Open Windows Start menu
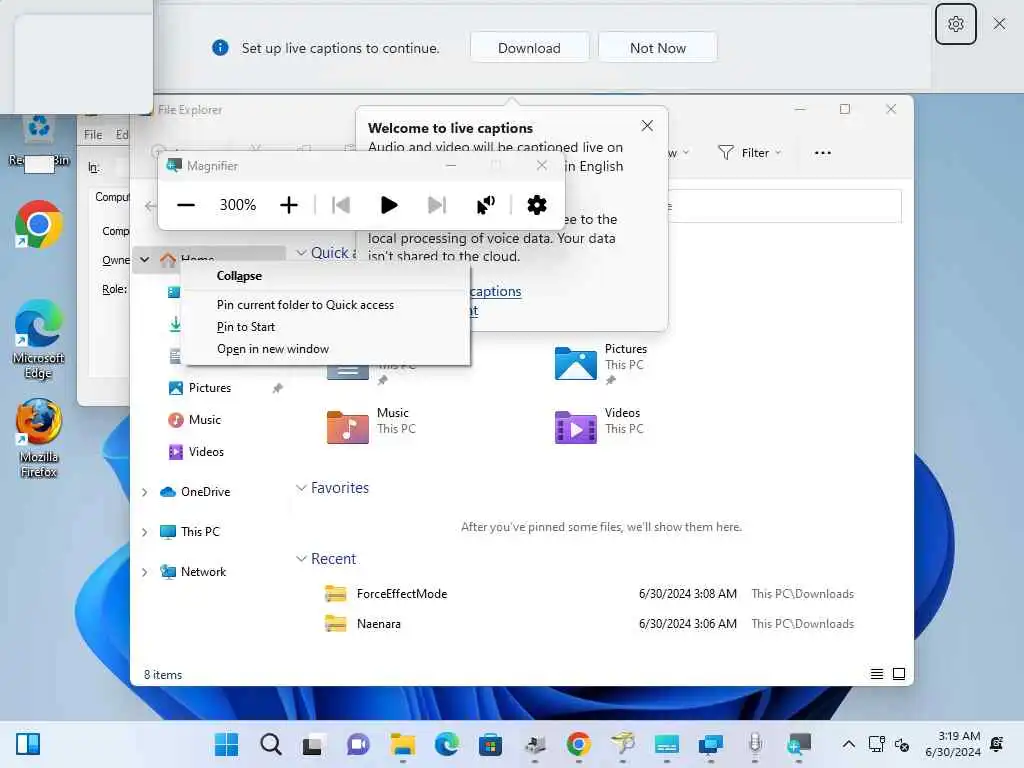 (226, 744)
